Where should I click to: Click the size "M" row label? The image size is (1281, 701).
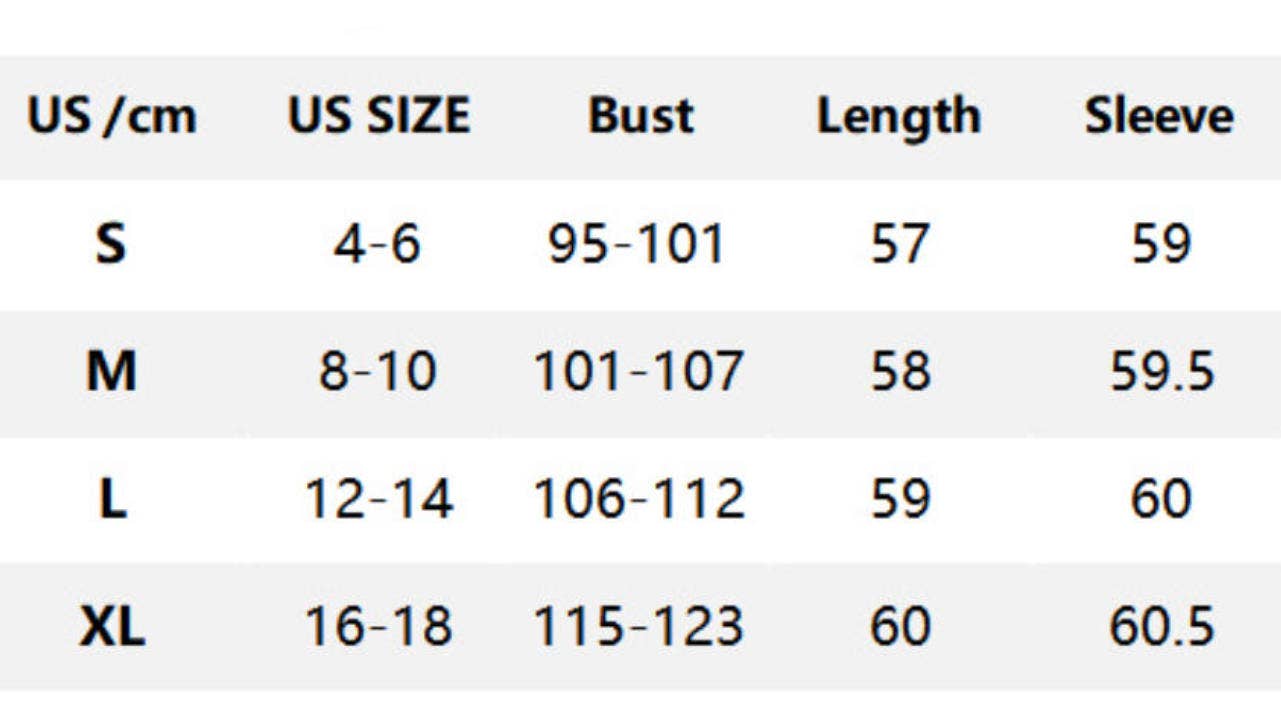click(111, 372)
